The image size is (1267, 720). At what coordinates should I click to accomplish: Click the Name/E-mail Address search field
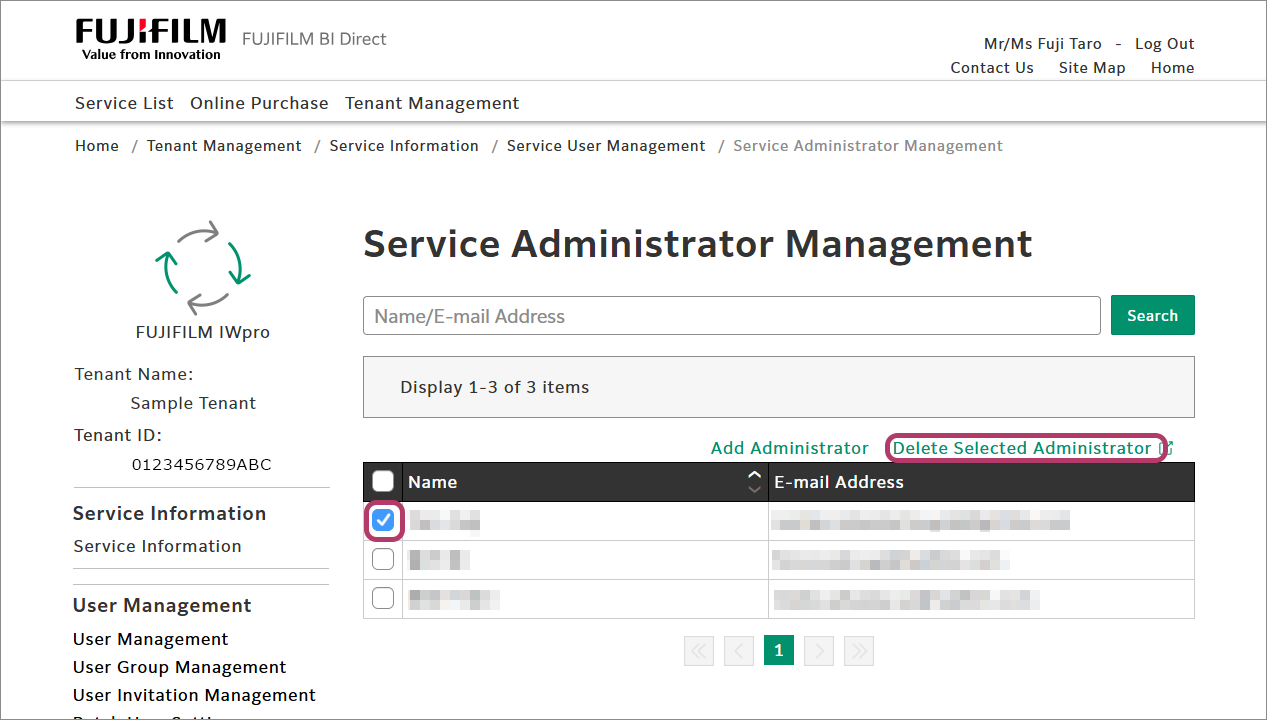731,315
